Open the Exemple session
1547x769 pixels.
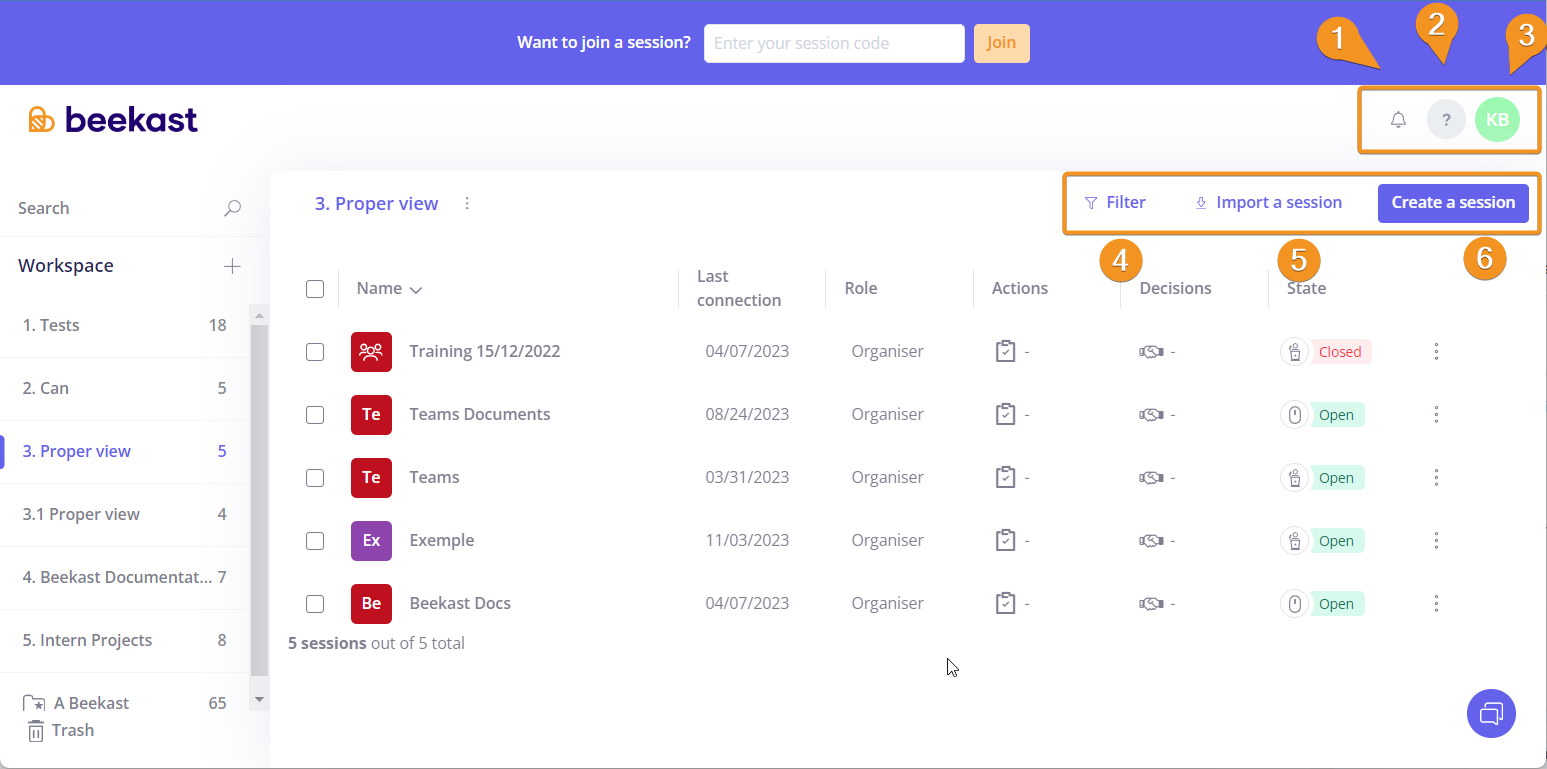(442, 540)
